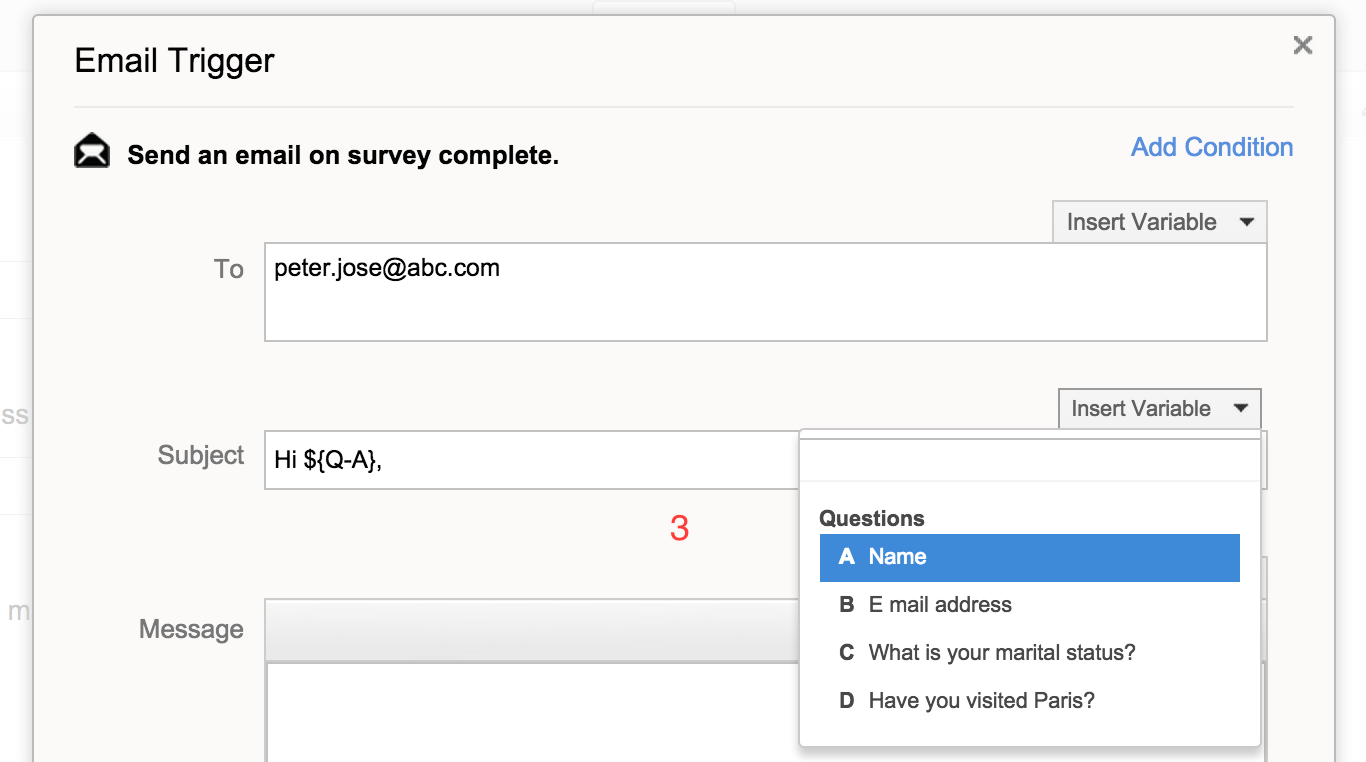Open Insert Variable dropdown for the To field

tap(1159, 222)
